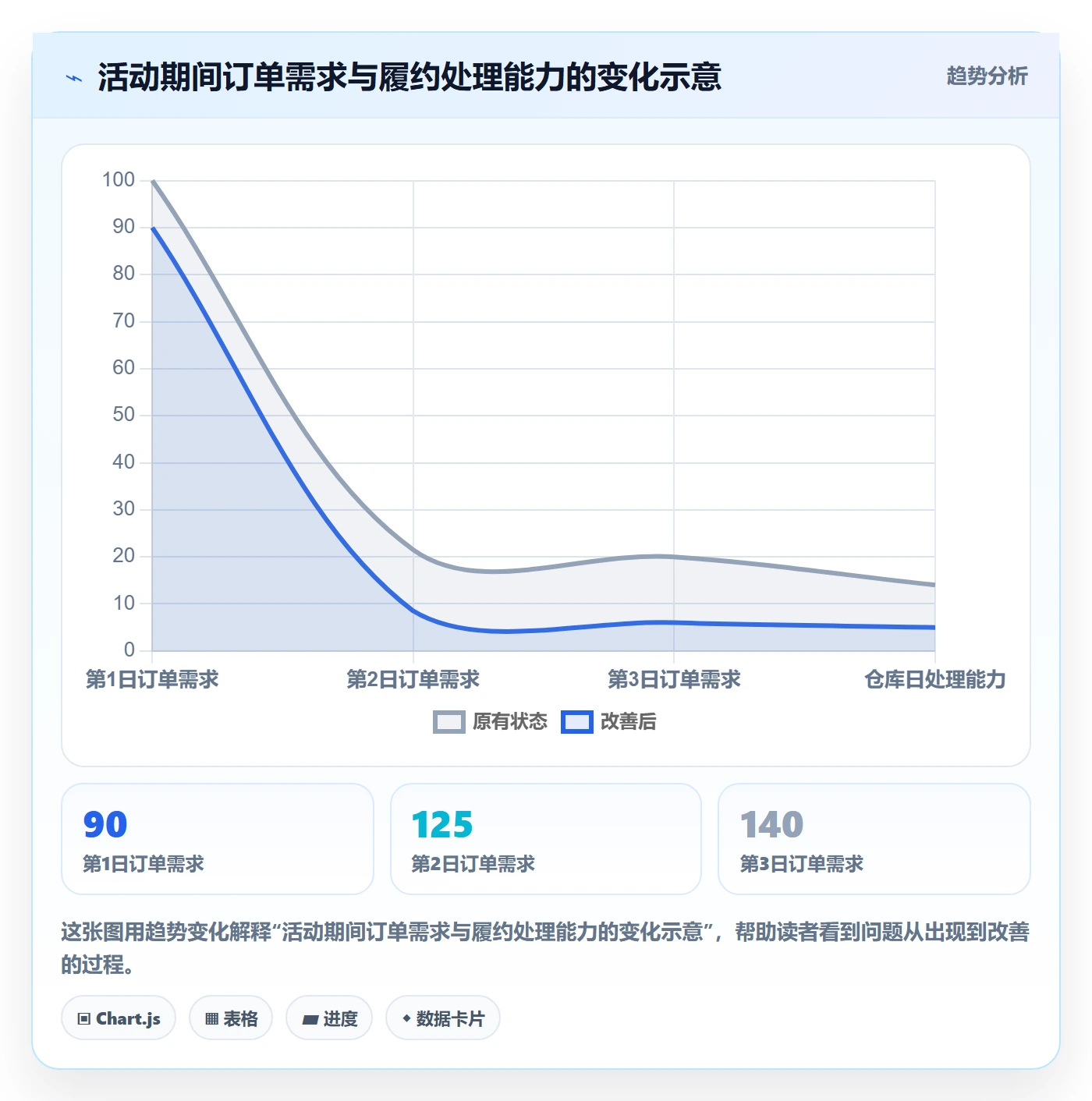1092x1101 pixels.
Task: Click the chart title 活动期间订单需求与履约处理能力的变化示意
Action: click(x=409, y=77)
